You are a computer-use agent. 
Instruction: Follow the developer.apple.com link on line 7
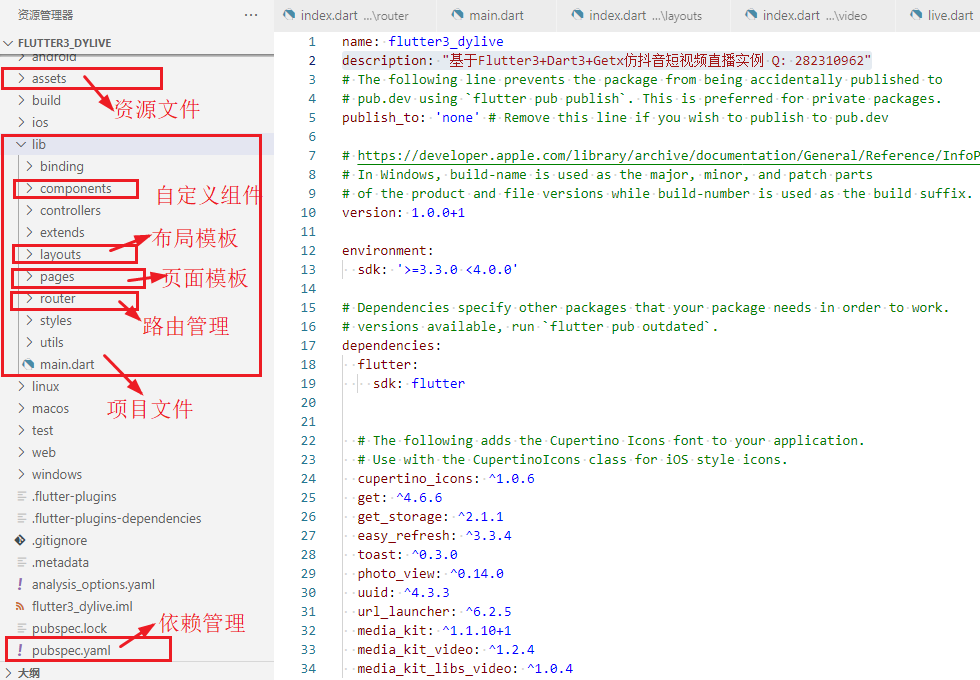669,156
